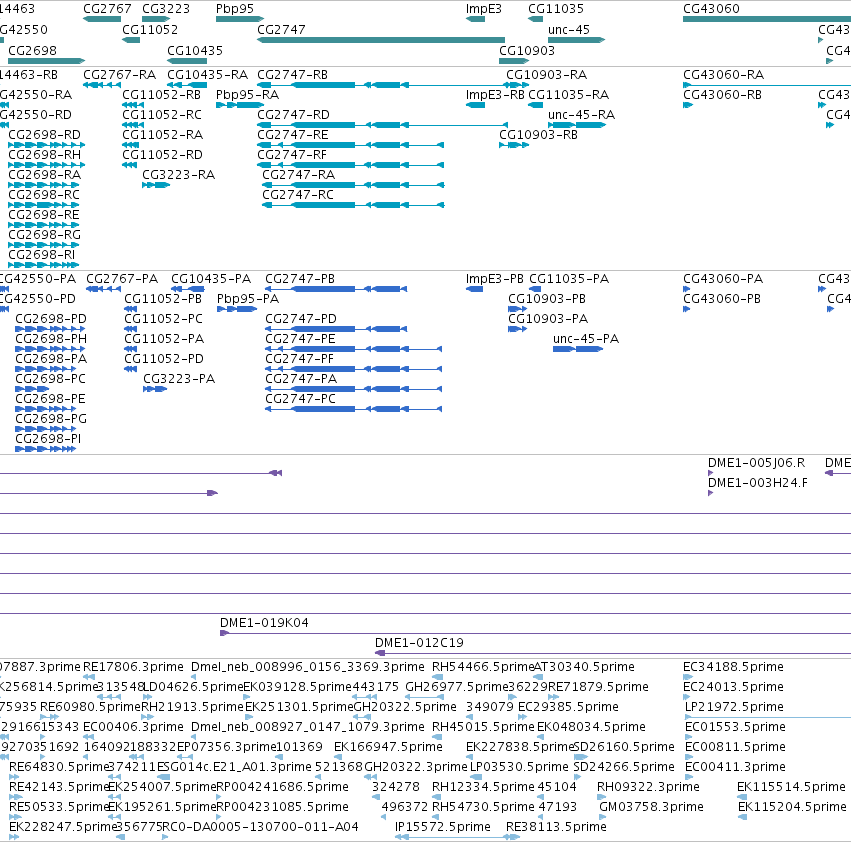The width and height of the screenshot is (851, 842).
Task: Open the CG2767-RA transcript label
Action: click(x=119, y=74)
